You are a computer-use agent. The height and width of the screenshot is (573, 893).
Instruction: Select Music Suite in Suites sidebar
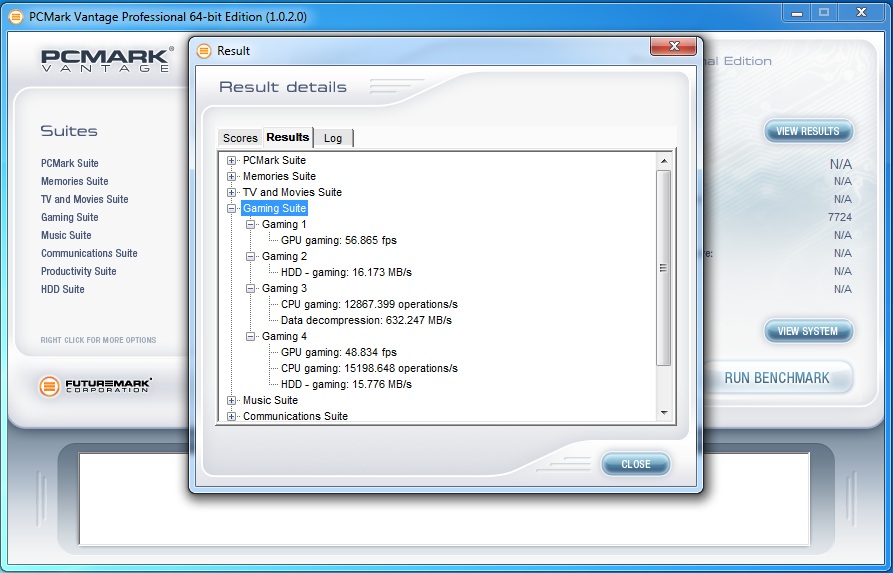pos(65,235)
